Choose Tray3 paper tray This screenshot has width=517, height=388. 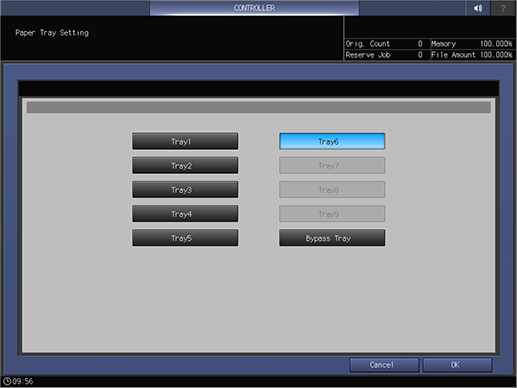[185, 190]
